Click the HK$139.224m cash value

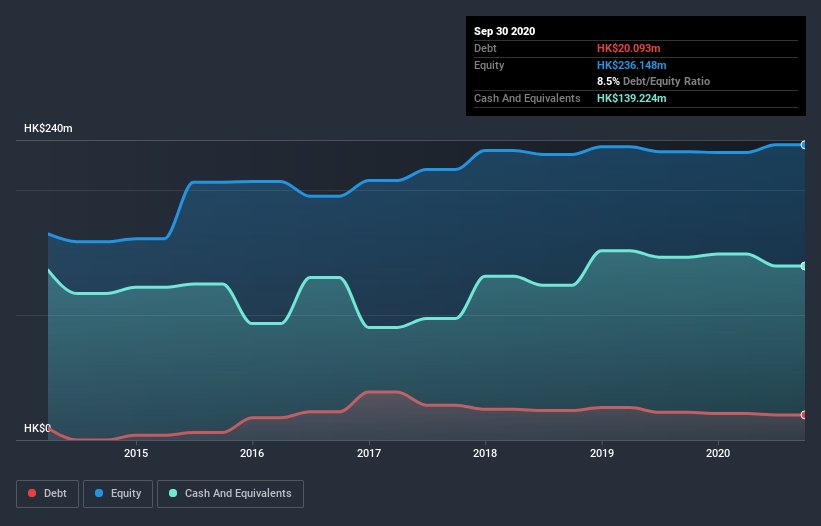point(631,98)
